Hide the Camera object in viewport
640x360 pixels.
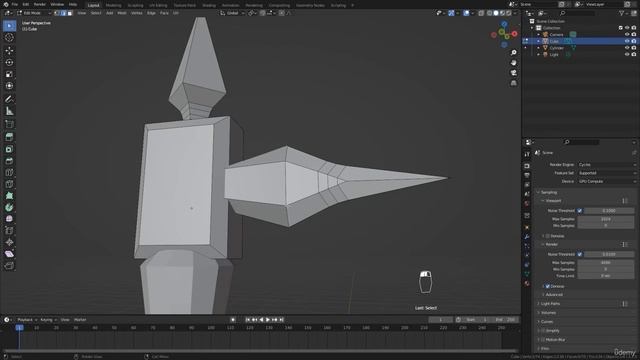[627, 35]
